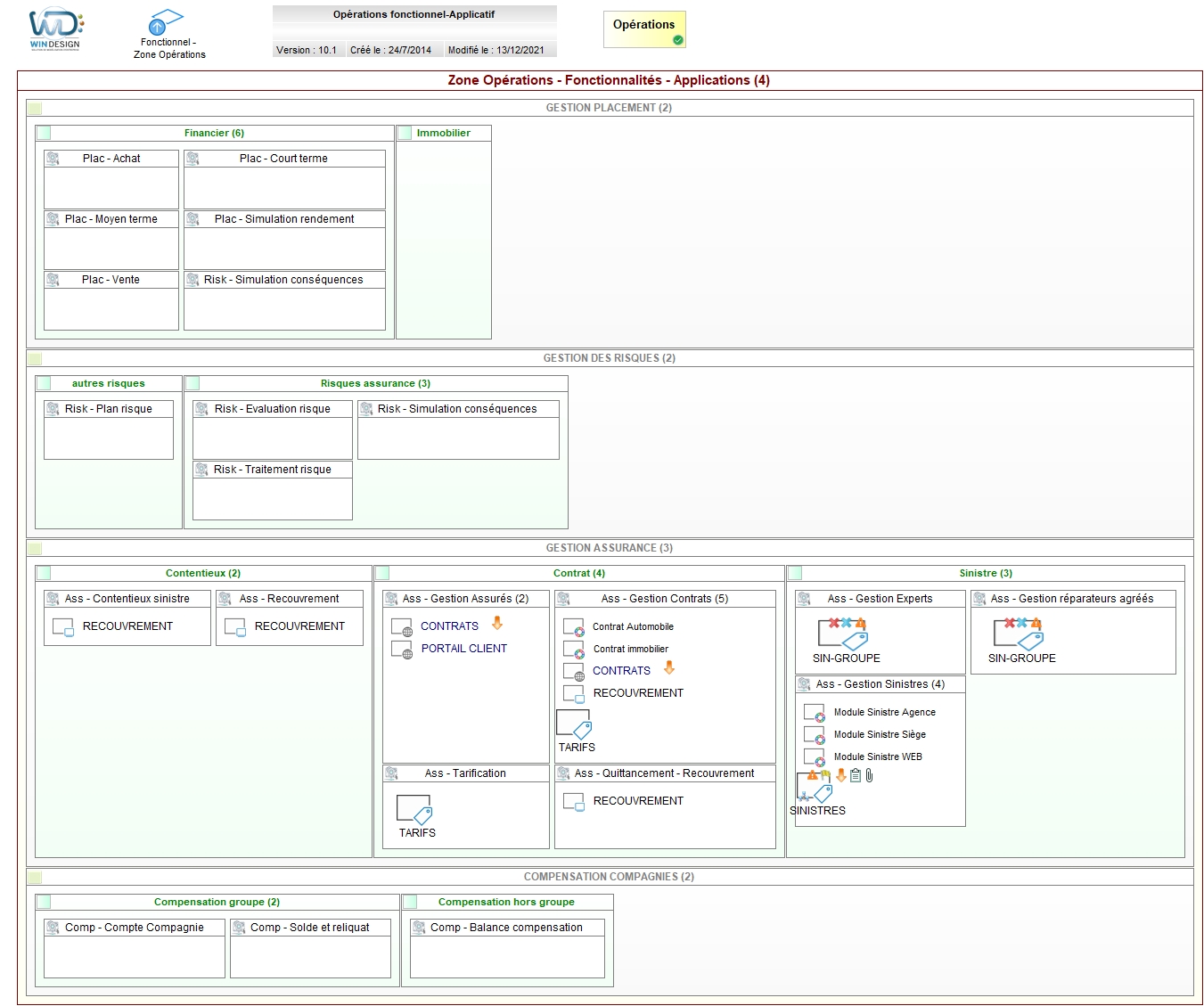Click gear icon of Ass - Tarification
The image size is (1204, 1006).
[391, 773]
